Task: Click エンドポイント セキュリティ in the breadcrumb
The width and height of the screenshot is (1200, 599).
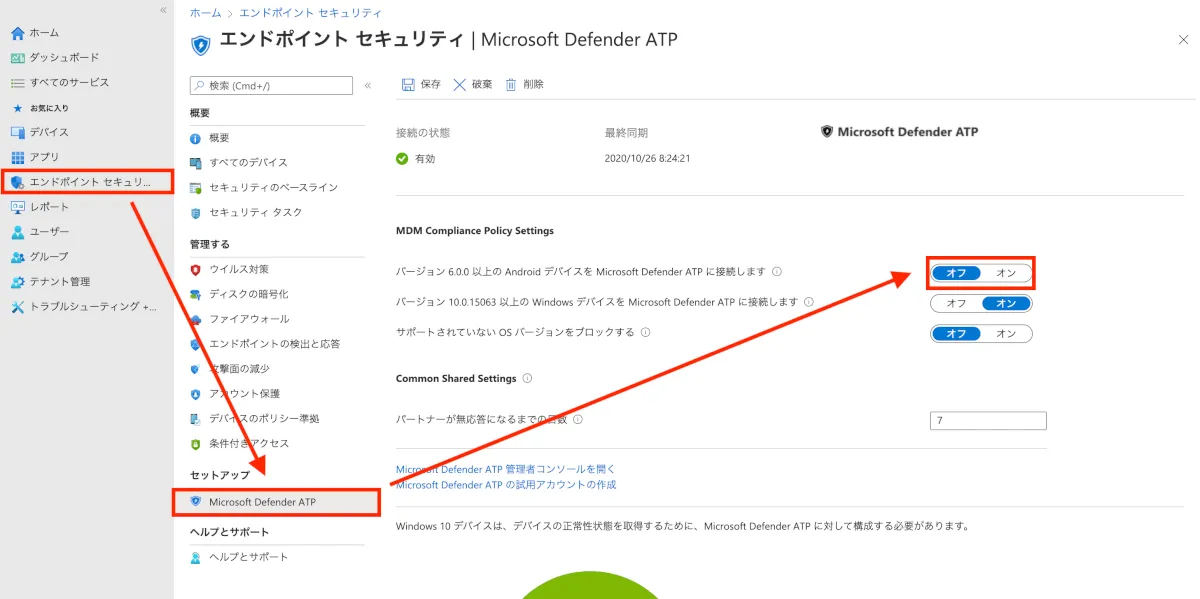Action: click(x=310, y=13)
